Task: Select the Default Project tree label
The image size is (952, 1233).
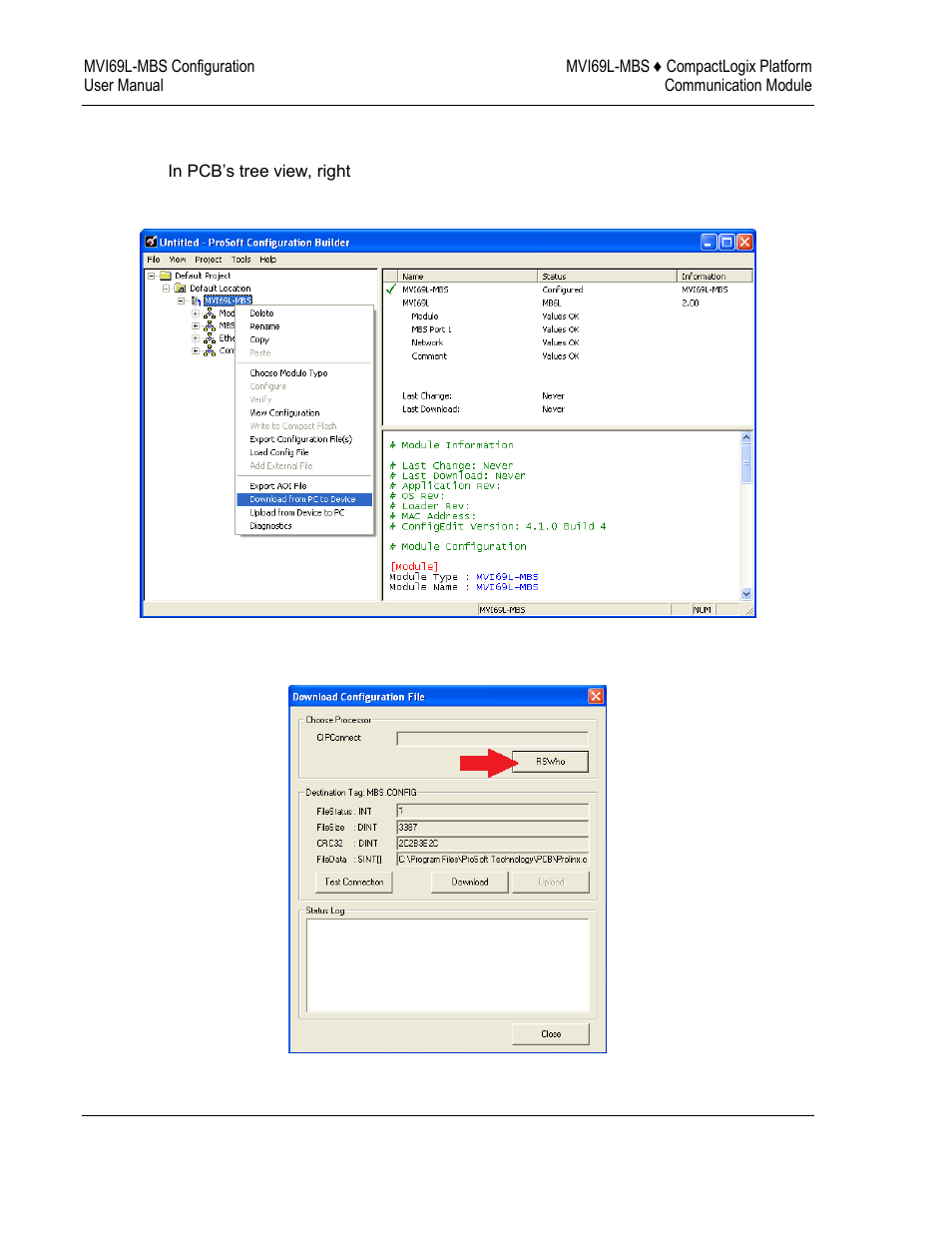Action: tap(203, 276)
